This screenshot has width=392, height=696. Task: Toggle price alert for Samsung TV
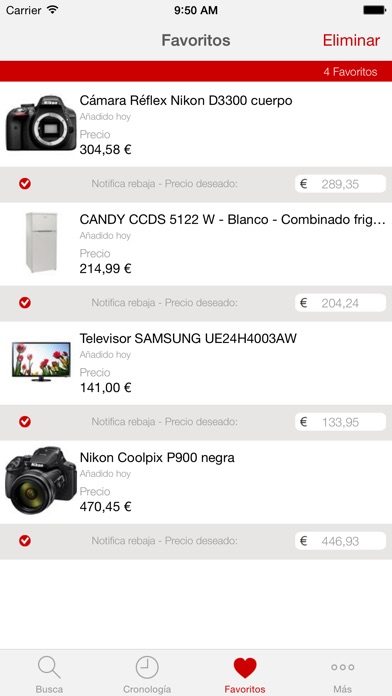[25, 422]
